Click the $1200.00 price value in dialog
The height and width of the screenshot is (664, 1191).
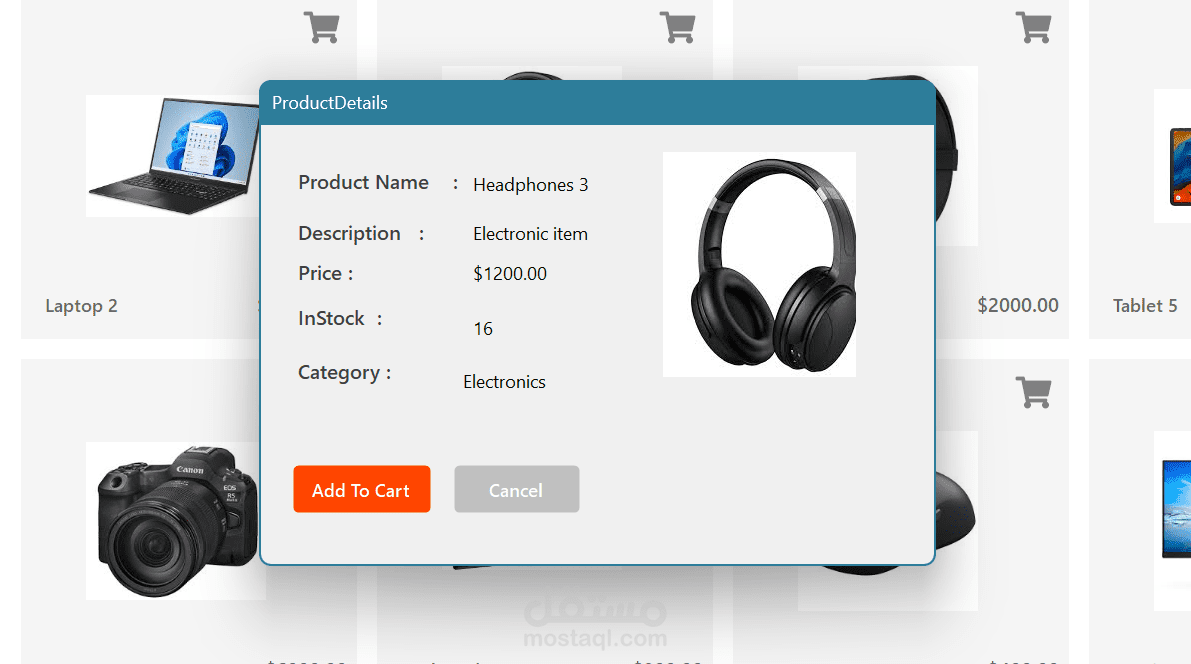[x=510, y=274]
